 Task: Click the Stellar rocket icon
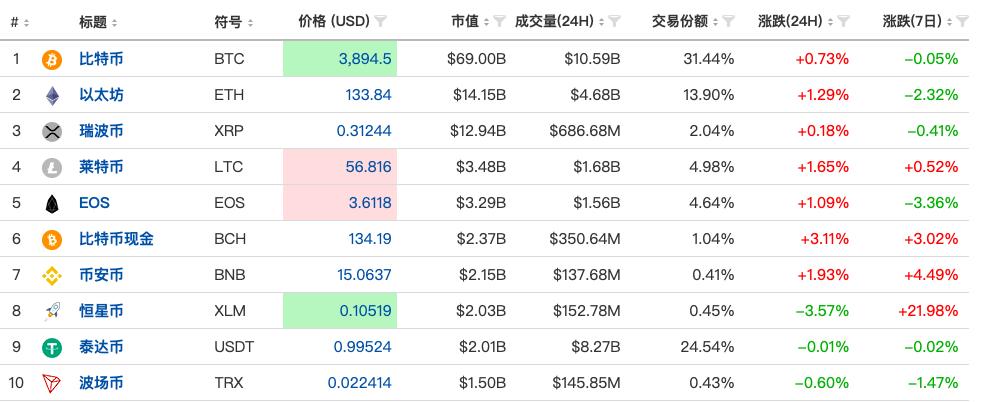pyautogui.click(x=52, y=311)
